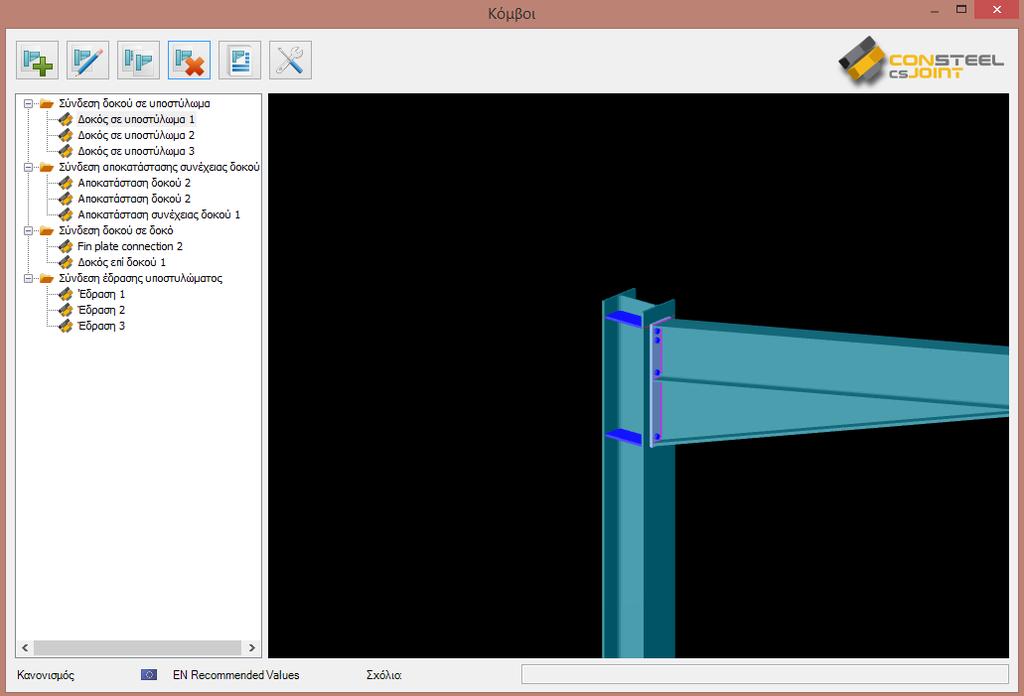
Task: Click the icon of Δοκός σε υποστύλωμα 2
Action: pyautogui.click(x=65, y=135)
